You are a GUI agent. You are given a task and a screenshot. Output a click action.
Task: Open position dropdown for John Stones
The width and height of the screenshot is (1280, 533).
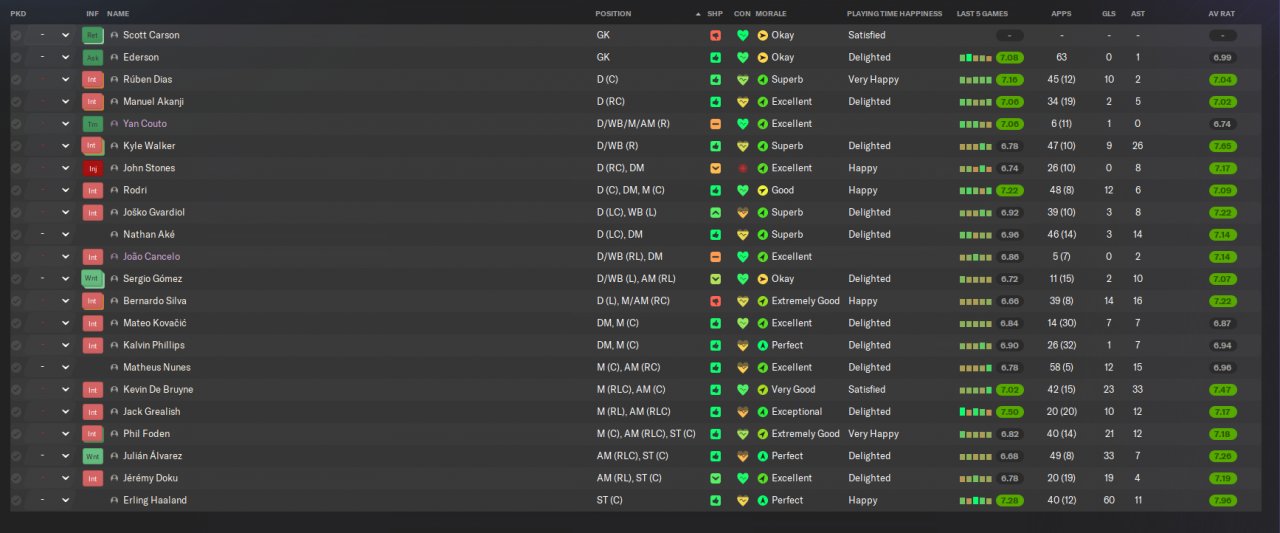(x=66, y=168)
